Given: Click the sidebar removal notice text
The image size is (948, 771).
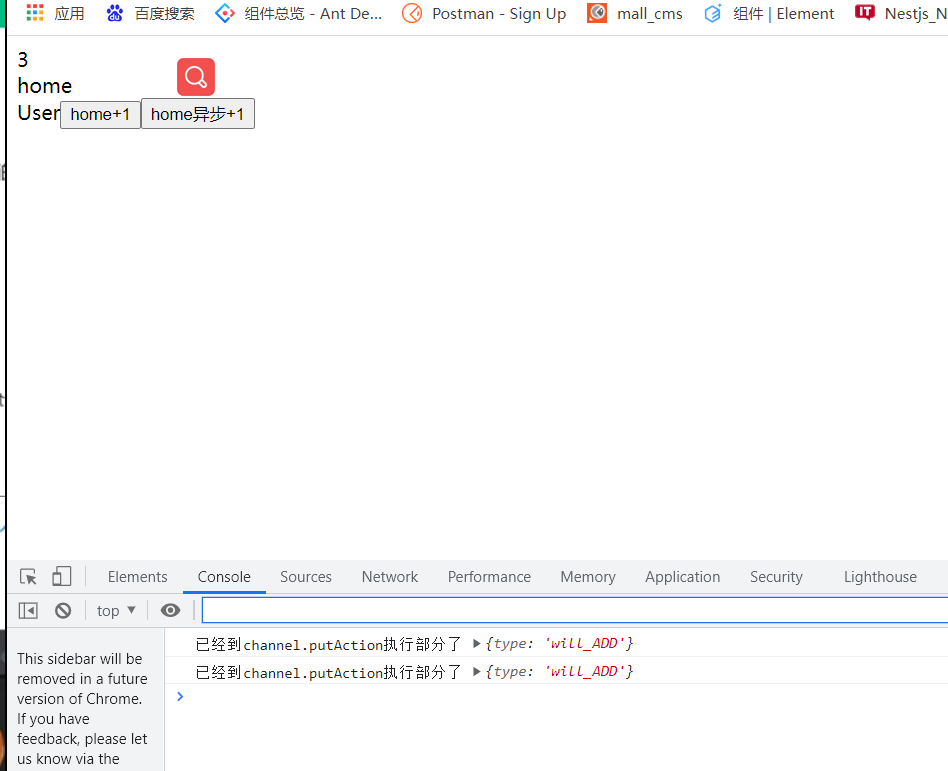Looking at the screenshot, I should click(82, 709).
